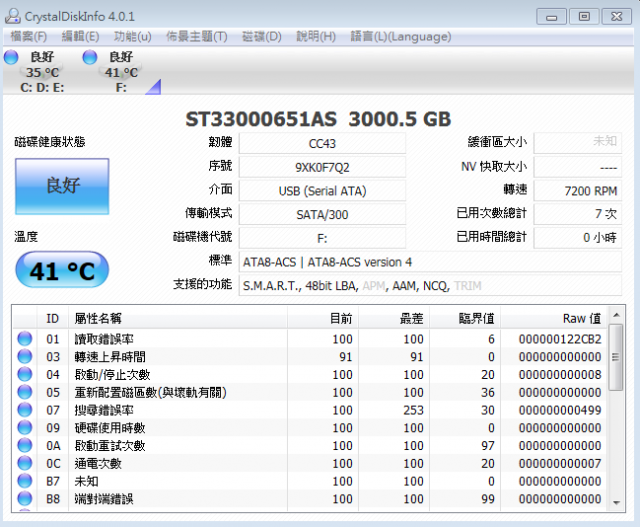Select 重新配置磁區數(與壞軌有關) attribute name

click(150, 392)
